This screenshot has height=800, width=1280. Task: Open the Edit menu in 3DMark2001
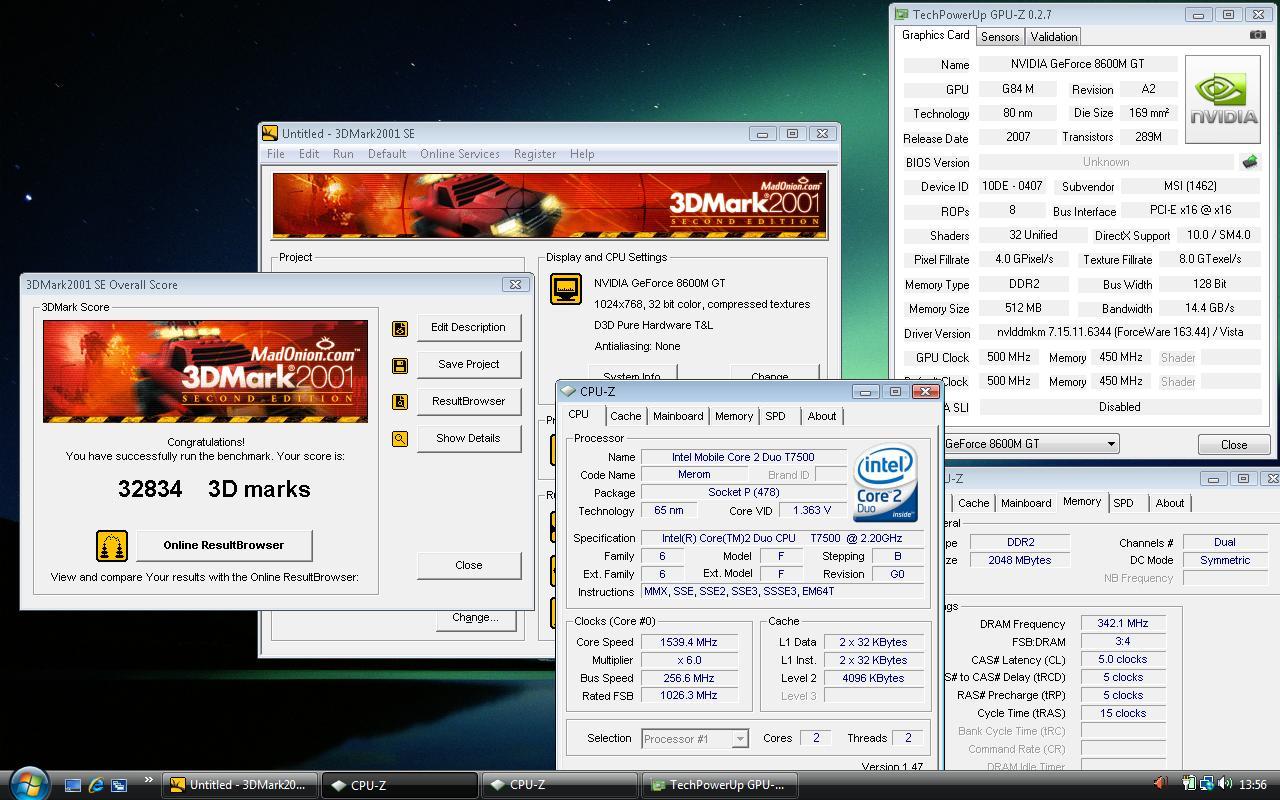[309, 154]
